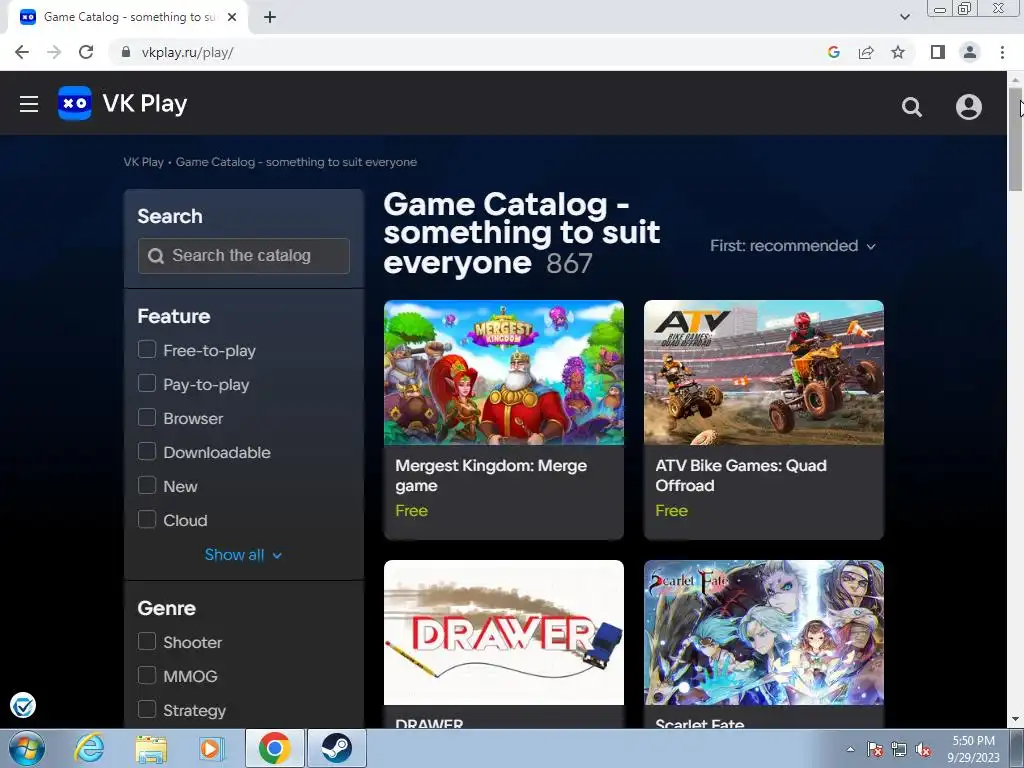Click VK Play header title text
The width and height of the screenshot is (1024, 768).
145,104
